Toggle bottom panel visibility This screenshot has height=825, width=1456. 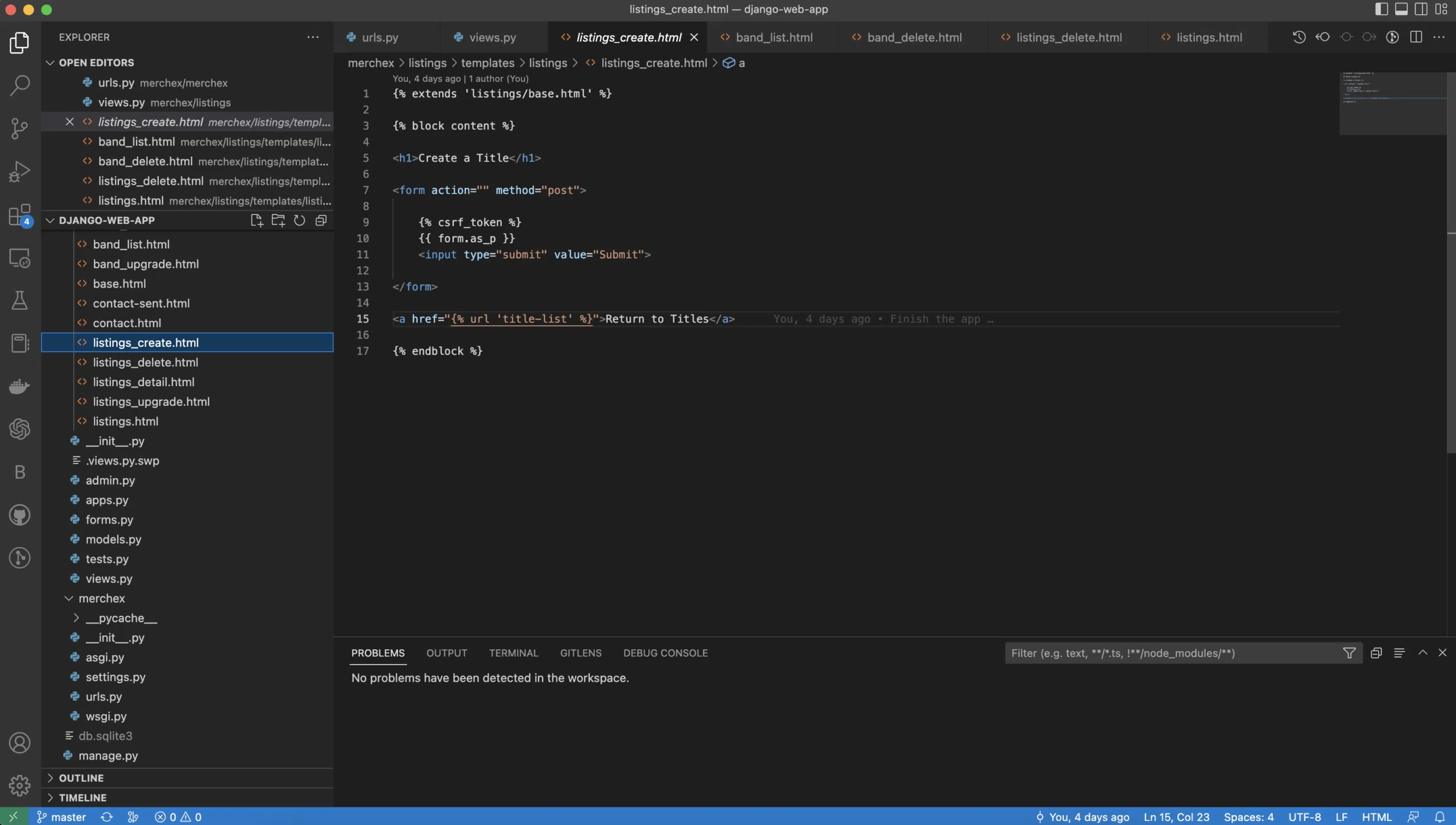(1401, 9)
